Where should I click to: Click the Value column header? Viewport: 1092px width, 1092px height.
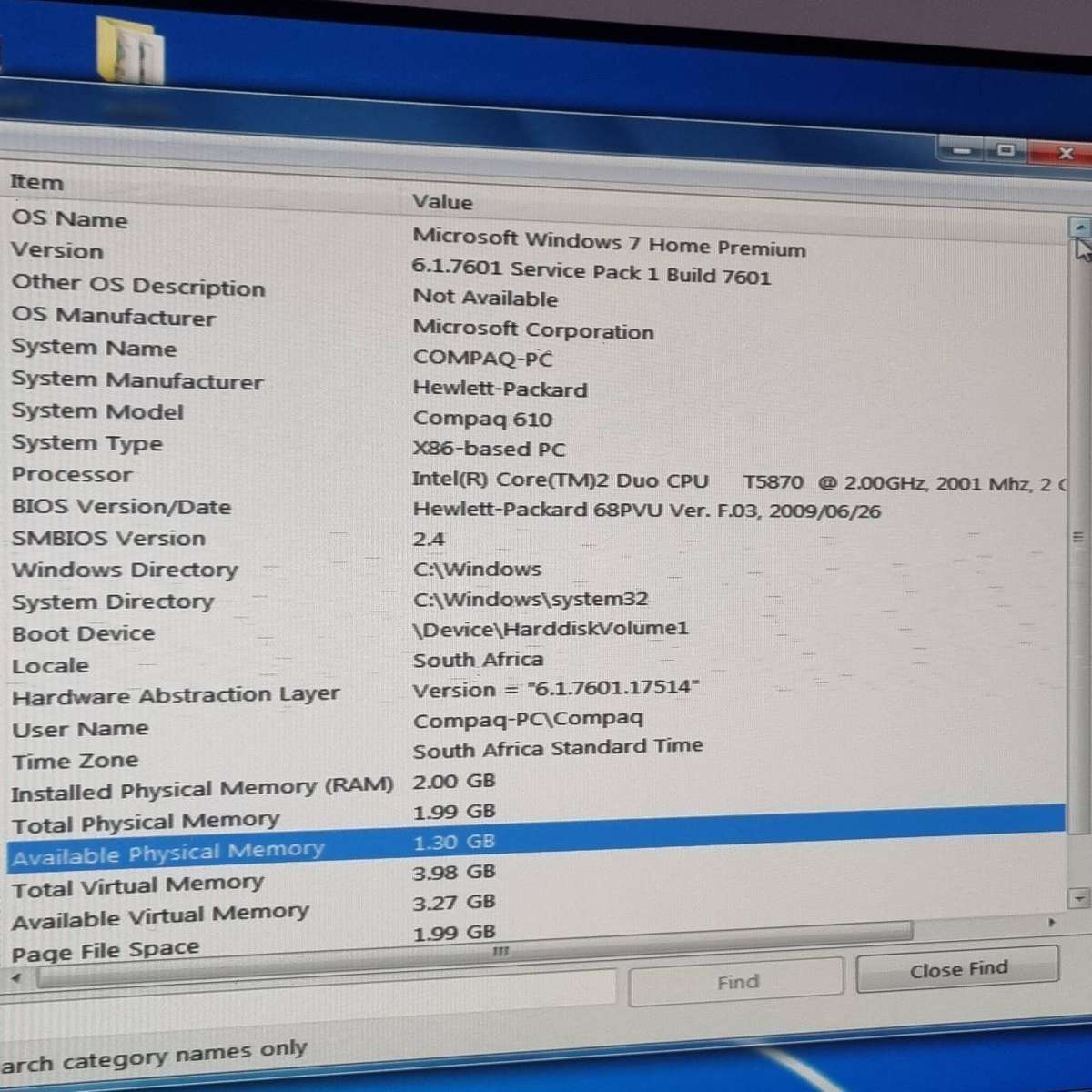[x=442, y=202]
